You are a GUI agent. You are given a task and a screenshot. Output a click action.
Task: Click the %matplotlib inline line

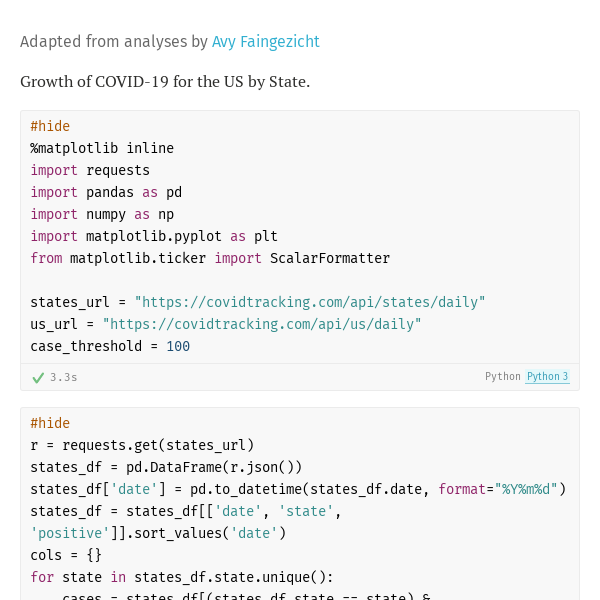102,148
